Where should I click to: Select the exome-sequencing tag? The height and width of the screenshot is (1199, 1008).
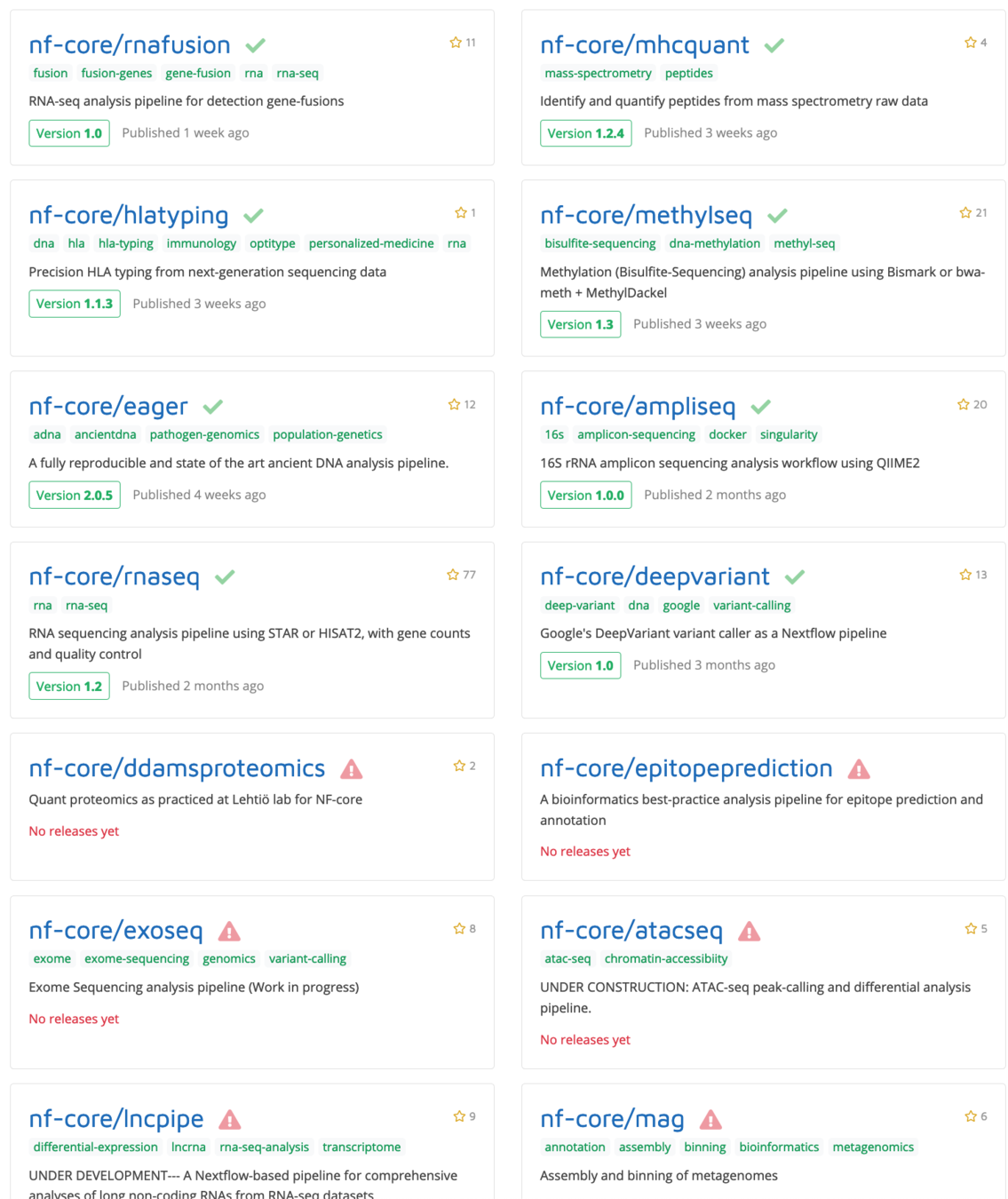click(137, 959)
